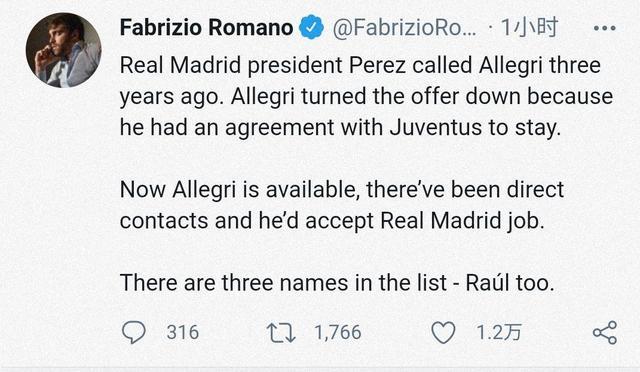Click the line starting 'Real Madrid president Perez'
Image resolution: width=640 pixels, height=372 pixels.
click(360, 66)
